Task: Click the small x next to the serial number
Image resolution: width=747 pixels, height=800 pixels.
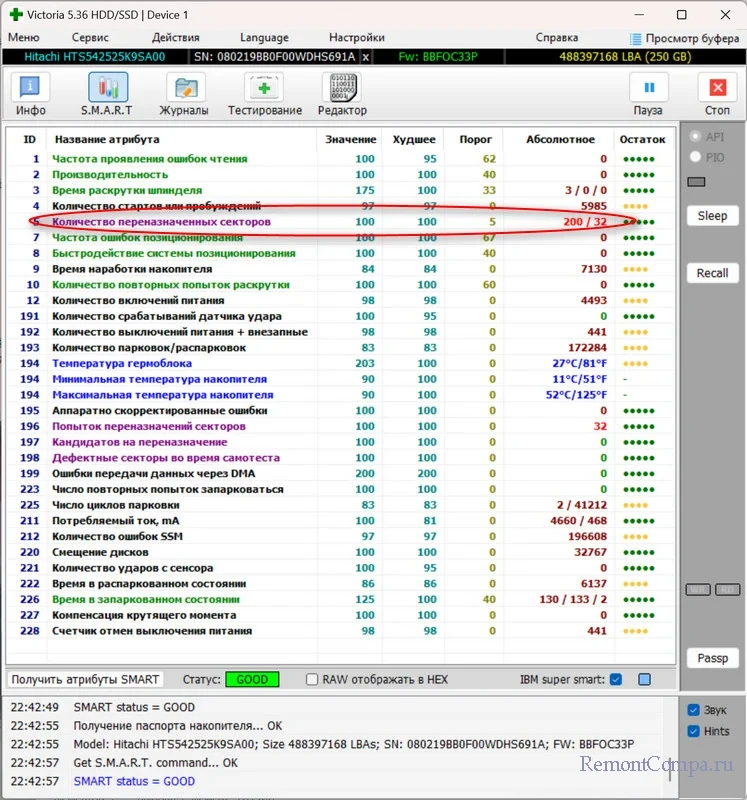Action: pyautogui.click(x=365, y=58)
